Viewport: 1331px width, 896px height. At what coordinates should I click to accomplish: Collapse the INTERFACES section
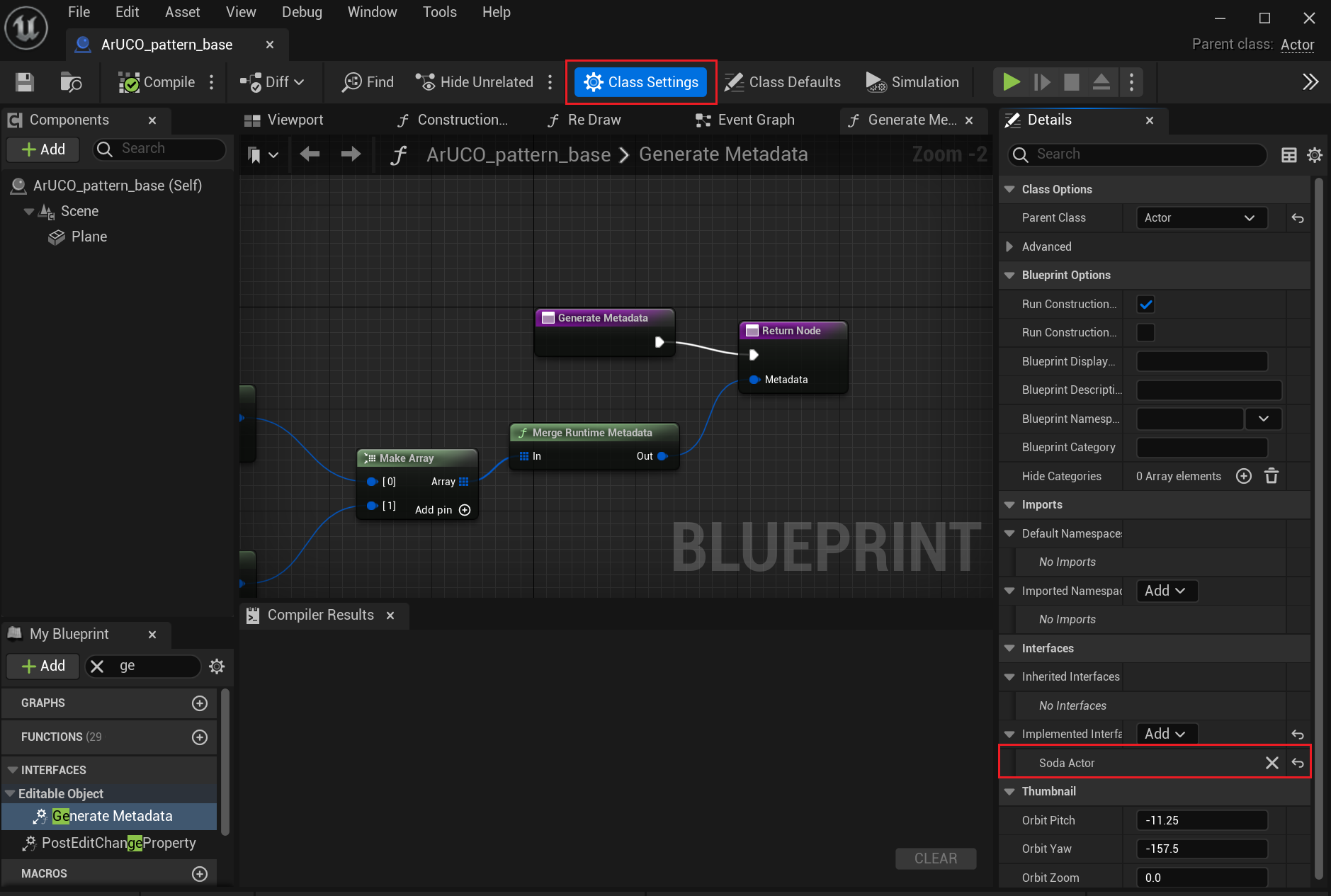tap(12, 770)
